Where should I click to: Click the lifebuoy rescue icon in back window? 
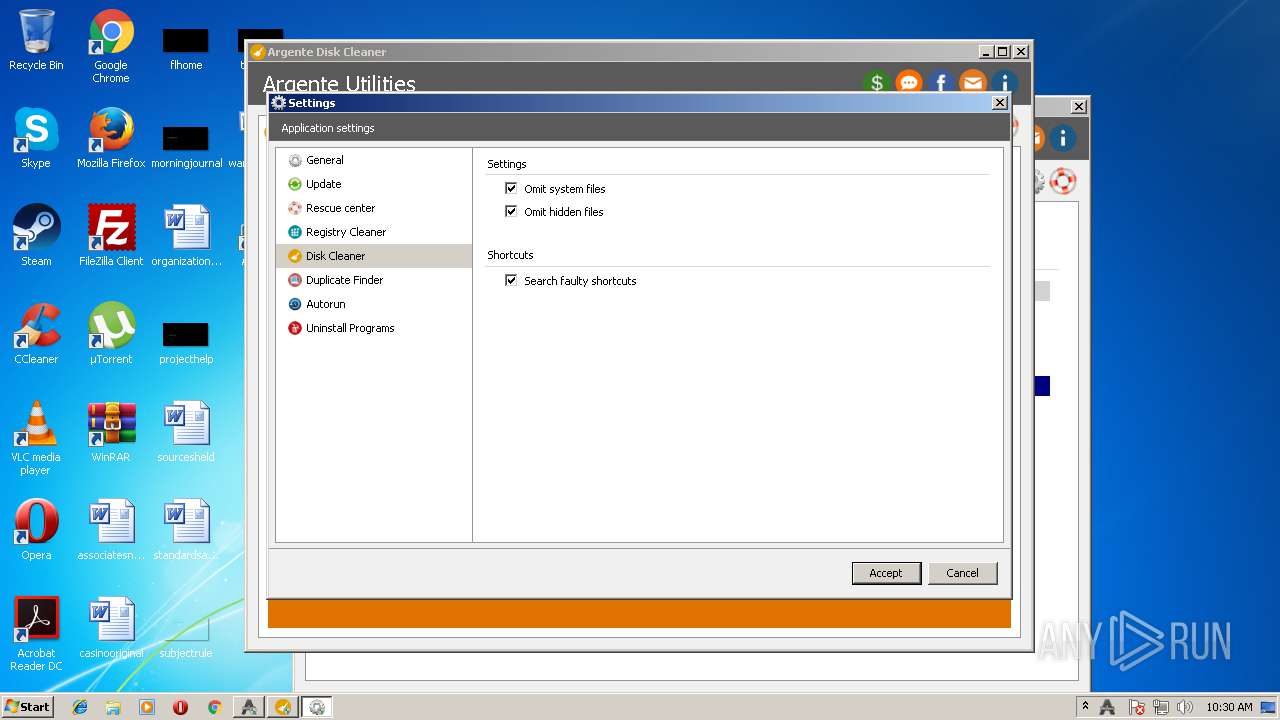click(x=1063, y=181)
